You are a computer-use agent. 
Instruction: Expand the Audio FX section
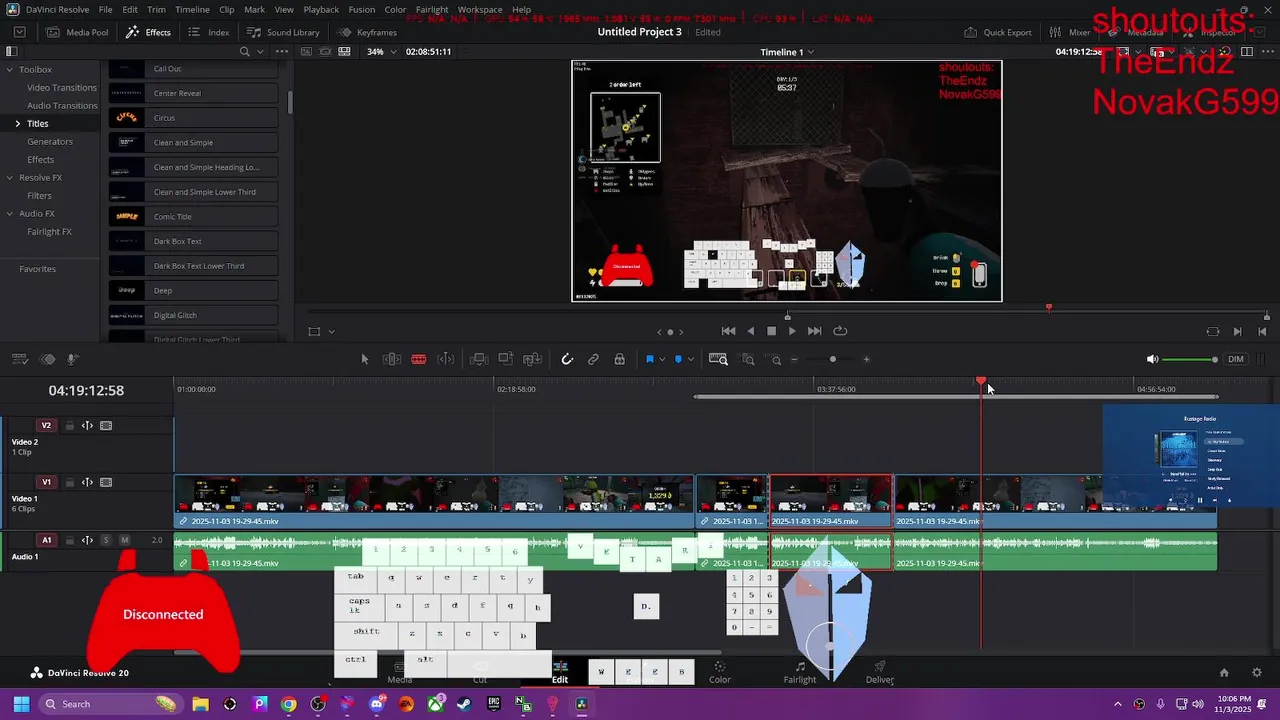point(10,214)
